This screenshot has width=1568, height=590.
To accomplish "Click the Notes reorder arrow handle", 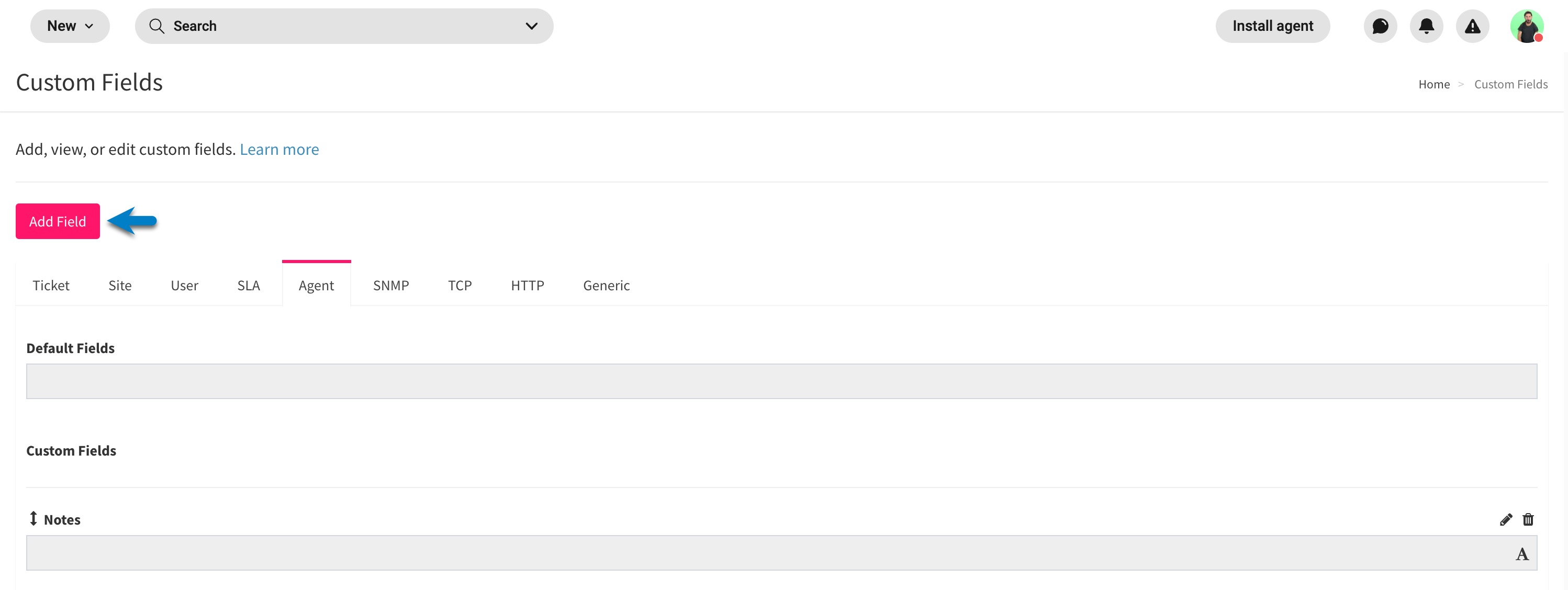I will pos(33,518).
